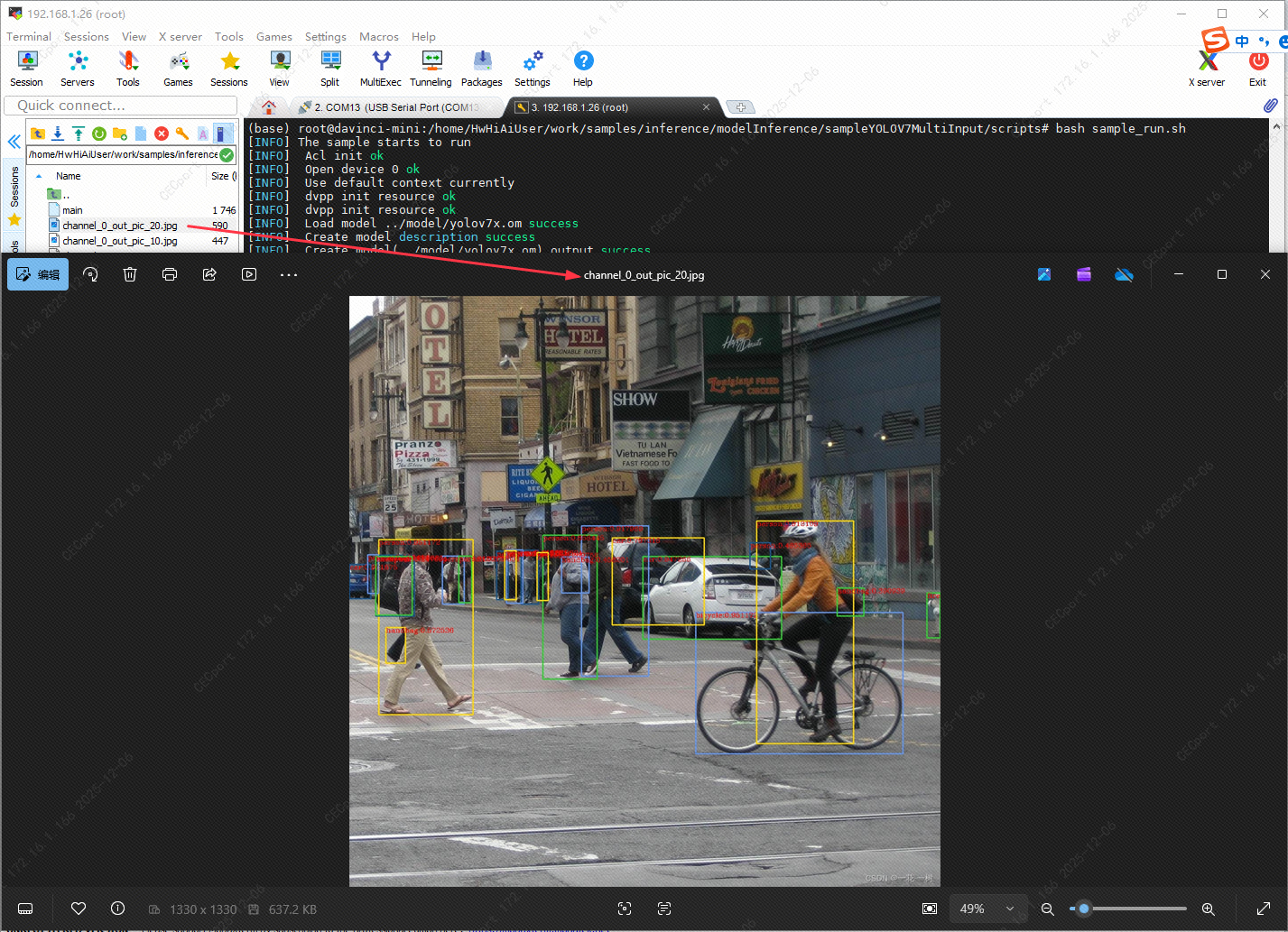Open the X server menu
1288x932 pixels.
[181, 37]
